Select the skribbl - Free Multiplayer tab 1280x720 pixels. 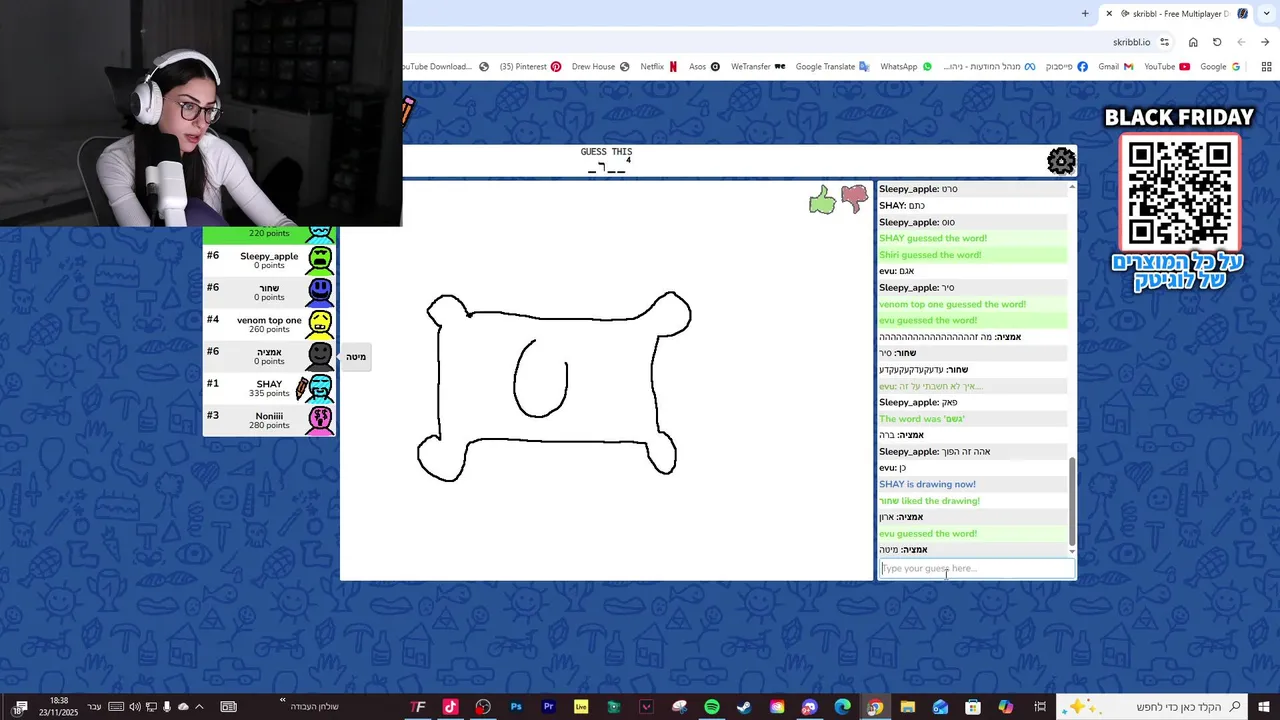pyautogui.click(x=1178, y=13)
